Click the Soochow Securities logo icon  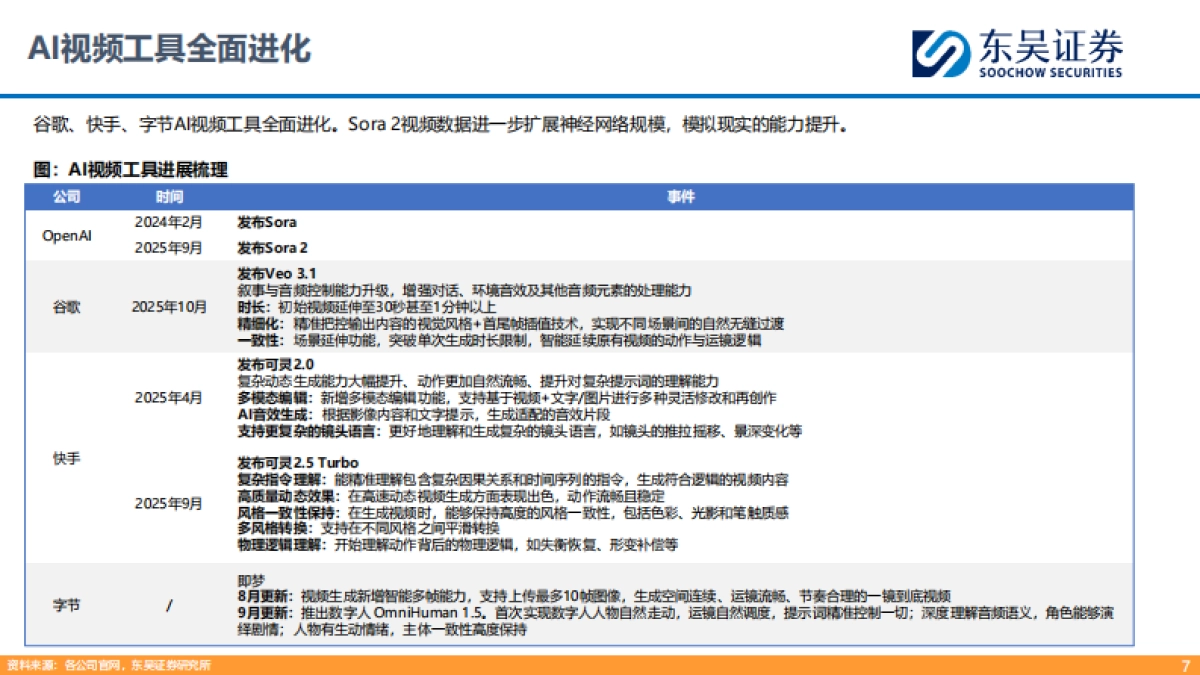[x=938, y=52]
